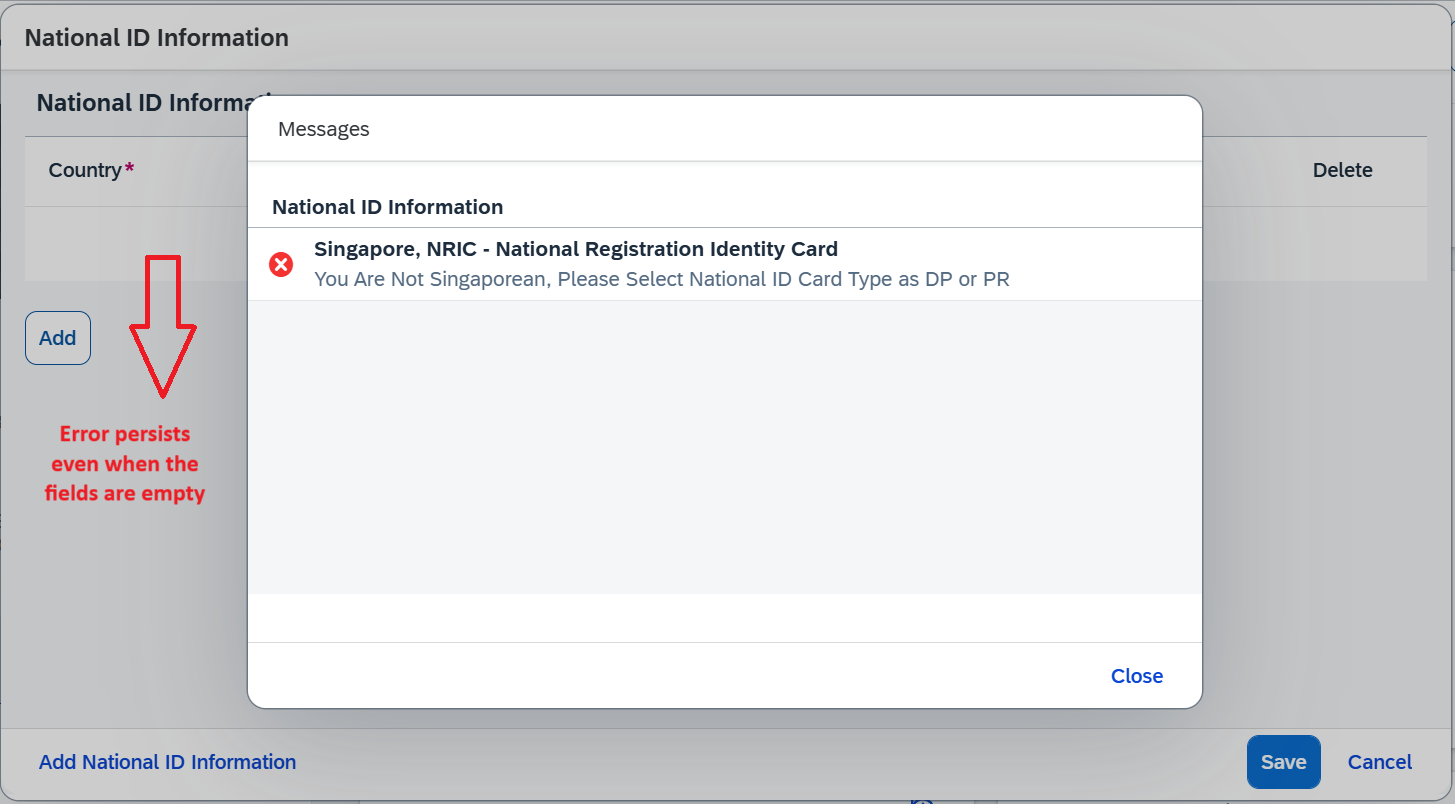Click the National ID Information section heading
This screenshot has height=804, width=1455.
click(x=142, y=103)
